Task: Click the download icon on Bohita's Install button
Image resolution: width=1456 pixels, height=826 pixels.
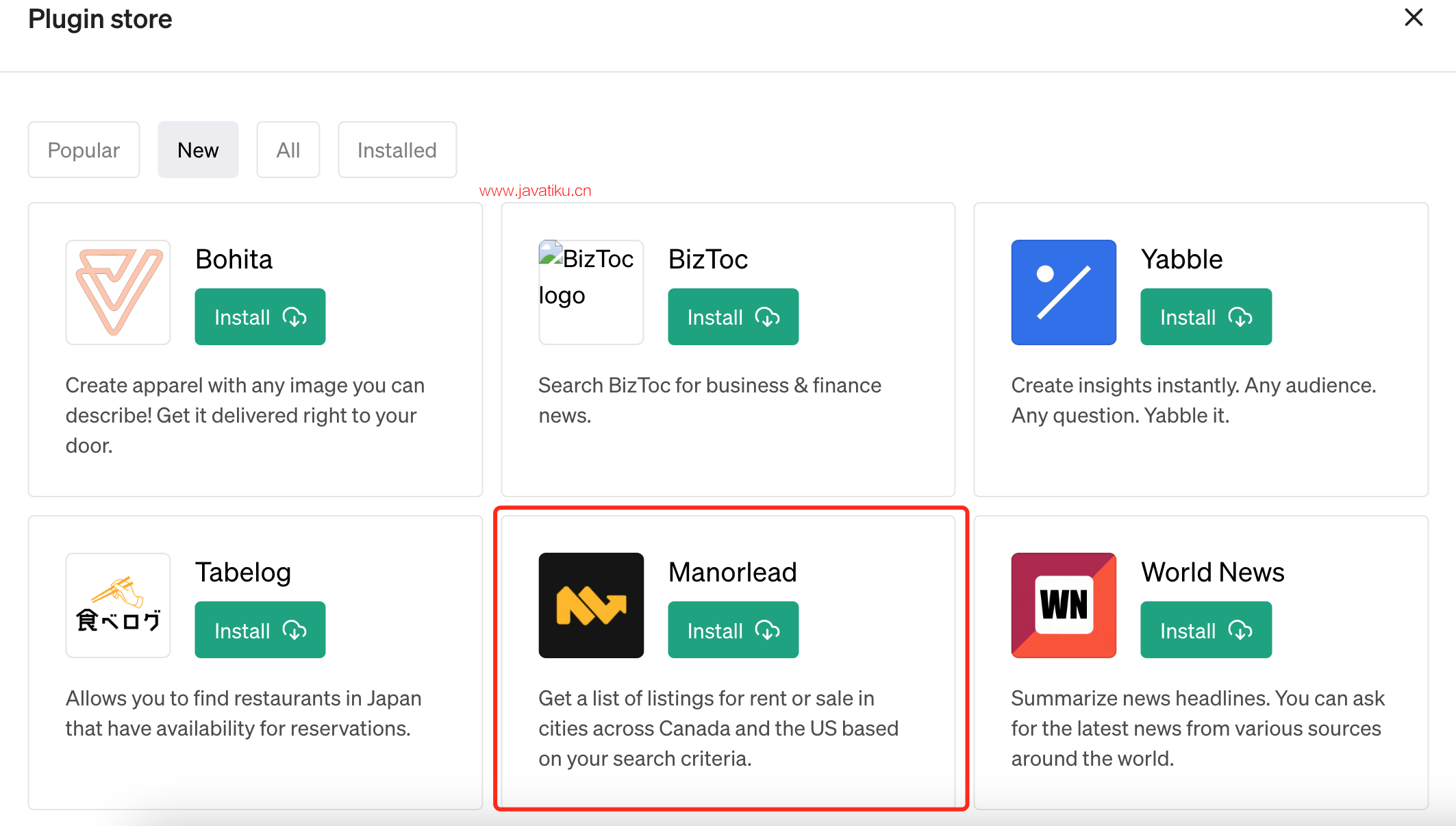Action: pyautogui.click(x=294, y=317)
